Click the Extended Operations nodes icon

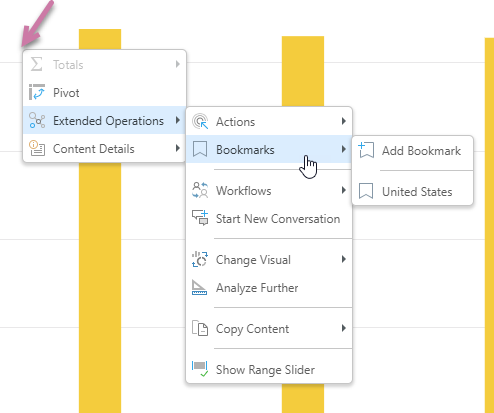pos(37,120)
